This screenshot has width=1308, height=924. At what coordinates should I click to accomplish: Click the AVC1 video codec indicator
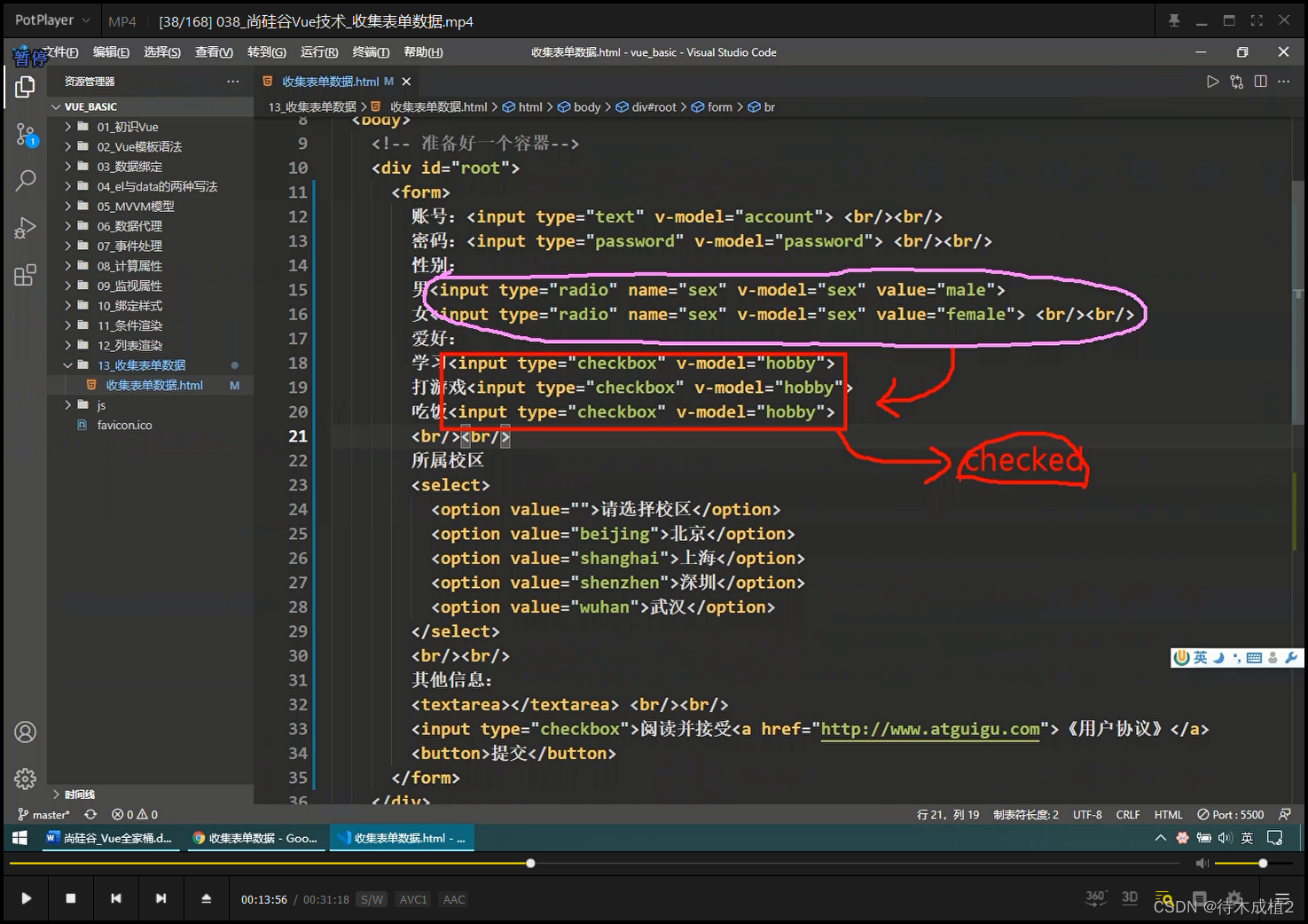click(x=413, y=899)
